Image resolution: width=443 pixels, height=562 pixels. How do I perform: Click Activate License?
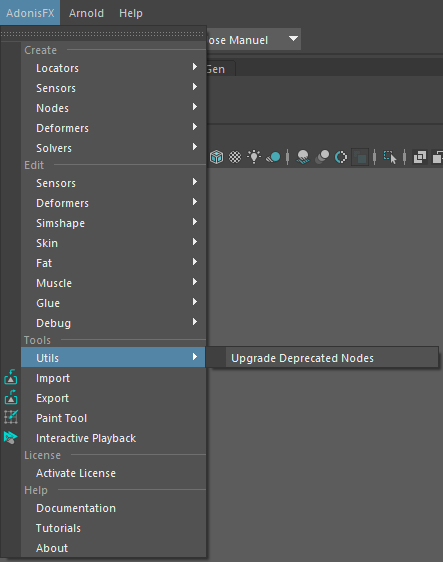pos(113,473)
